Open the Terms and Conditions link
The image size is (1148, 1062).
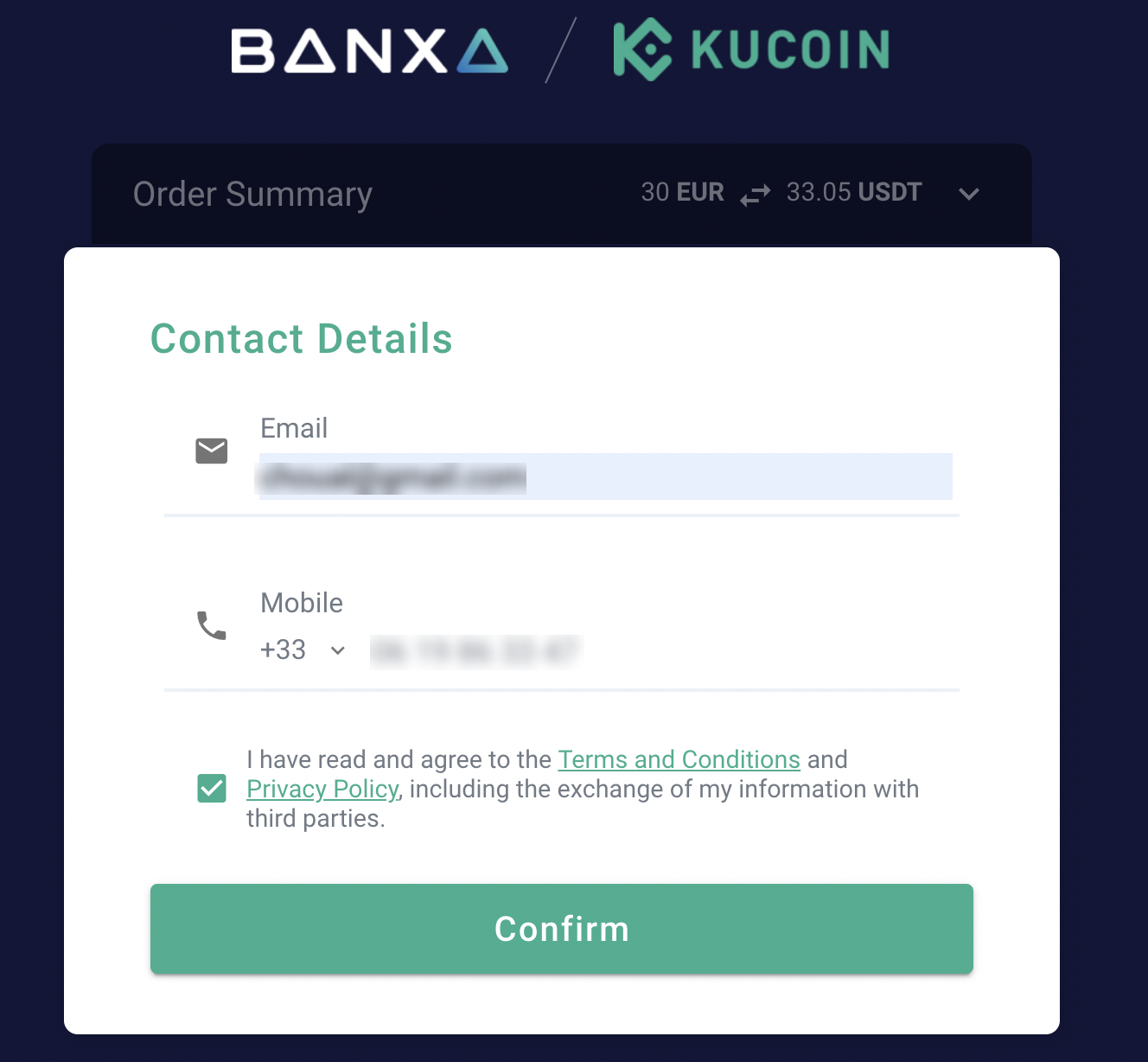[x=679, y=759]
